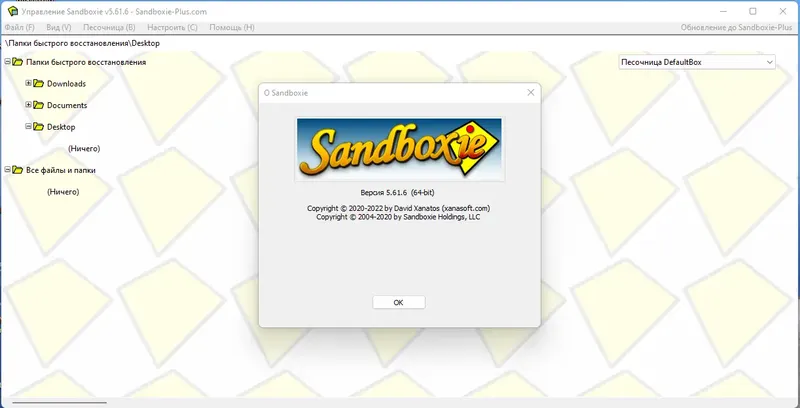Click folder icon beside Папки быстрого восстановления
This screenshot has width=800, height=408.
18,62
